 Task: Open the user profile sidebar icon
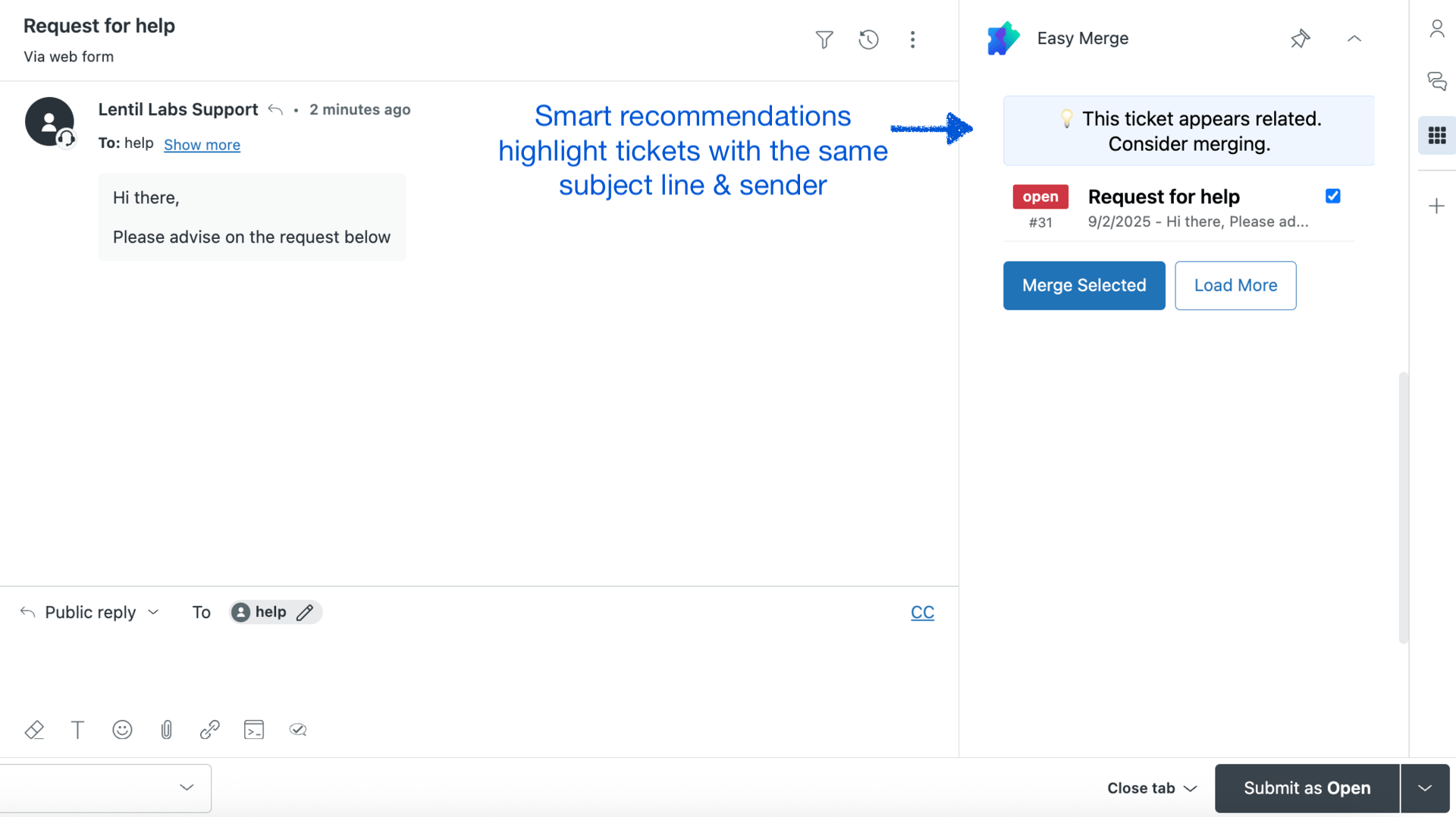(x=1436, y=30)
